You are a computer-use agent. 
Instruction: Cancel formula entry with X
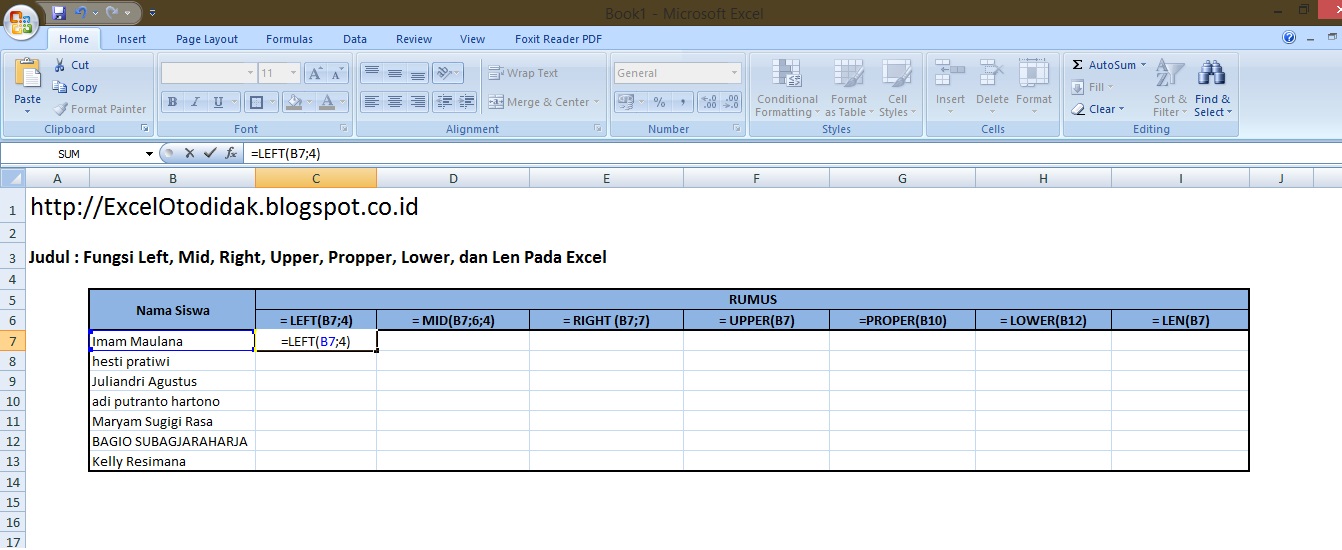tap(189, 153)
